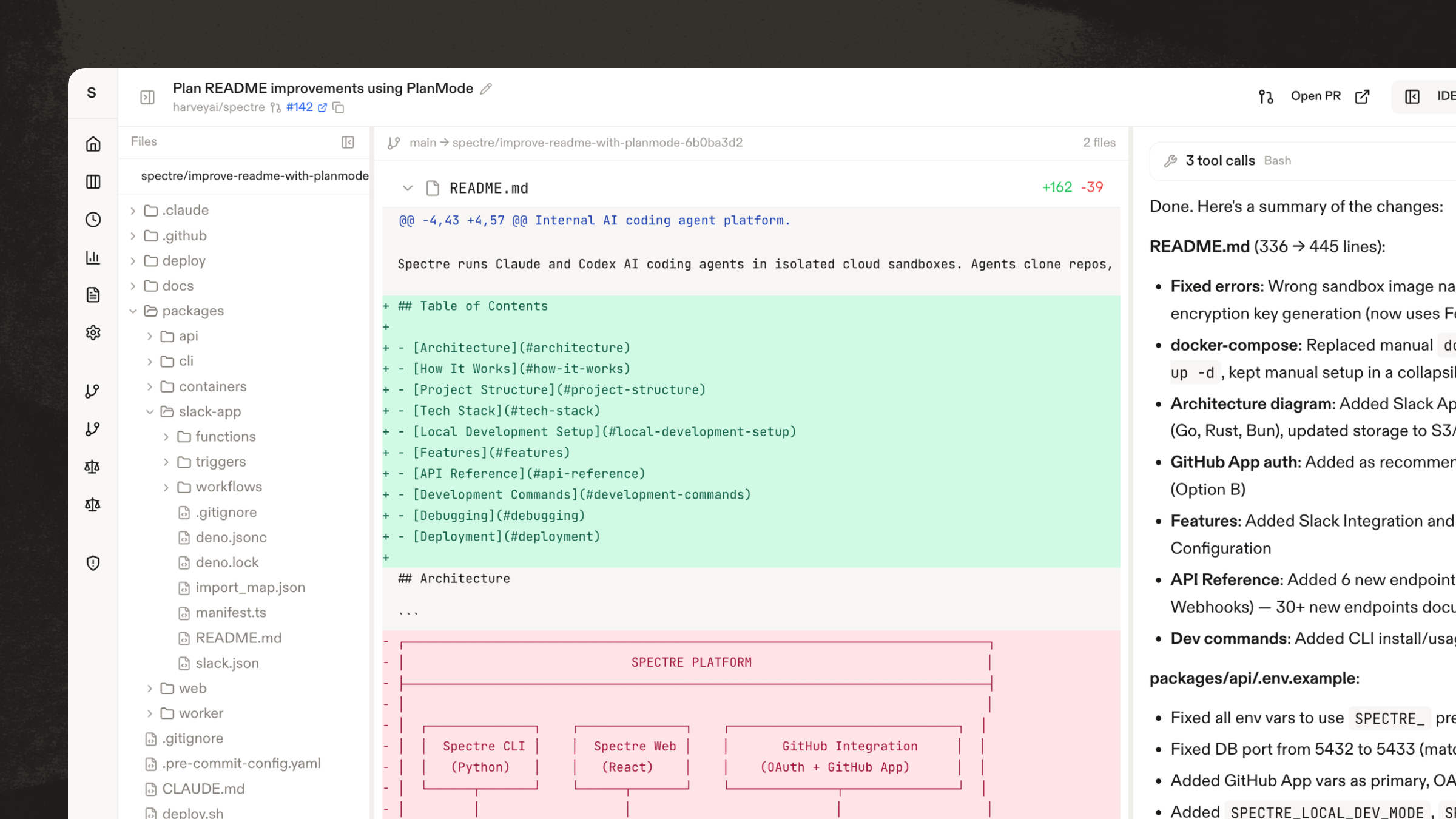
Task: Toggle the sidebar panel icon beside the title
Action: click(x=147, y=97)
